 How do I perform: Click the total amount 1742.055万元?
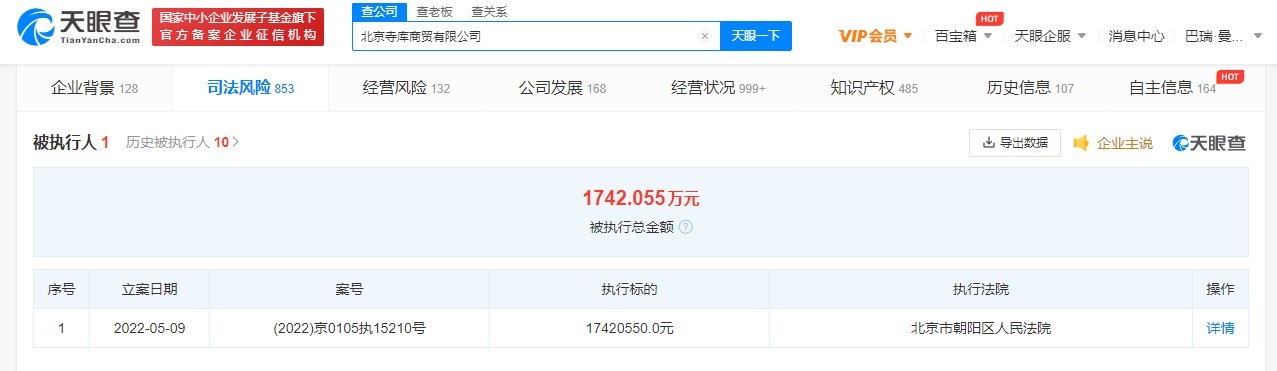[640, 198]
